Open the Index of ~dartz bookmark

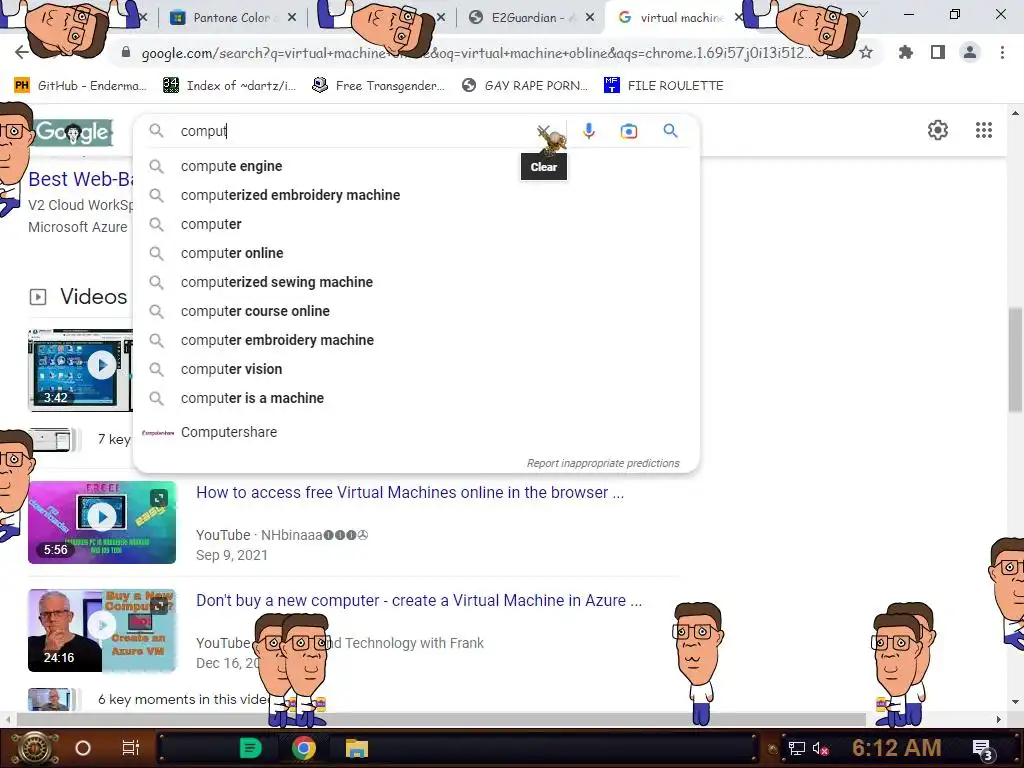[x=229, y=86]
